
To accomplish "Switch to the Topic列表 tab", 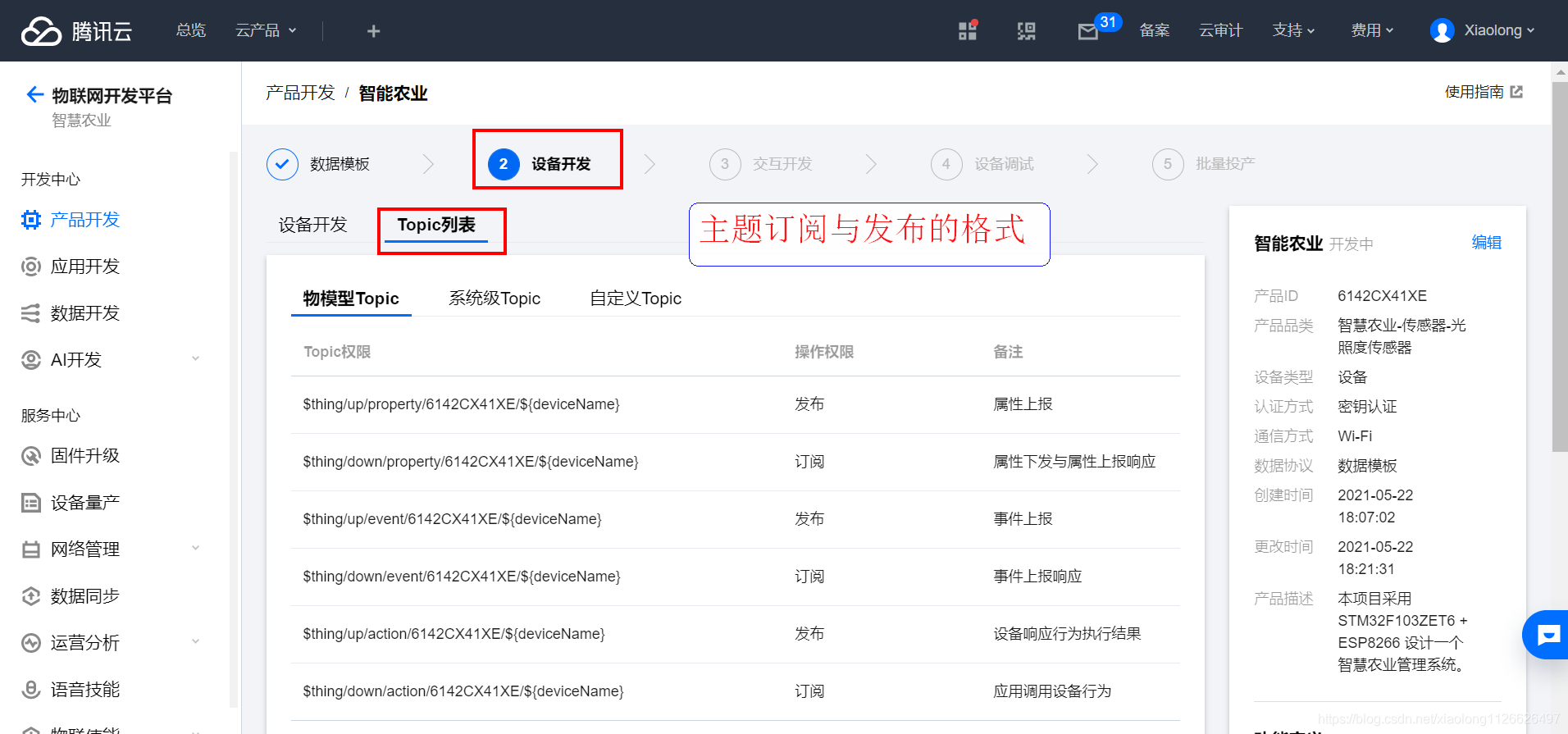I will pos(436,225).
